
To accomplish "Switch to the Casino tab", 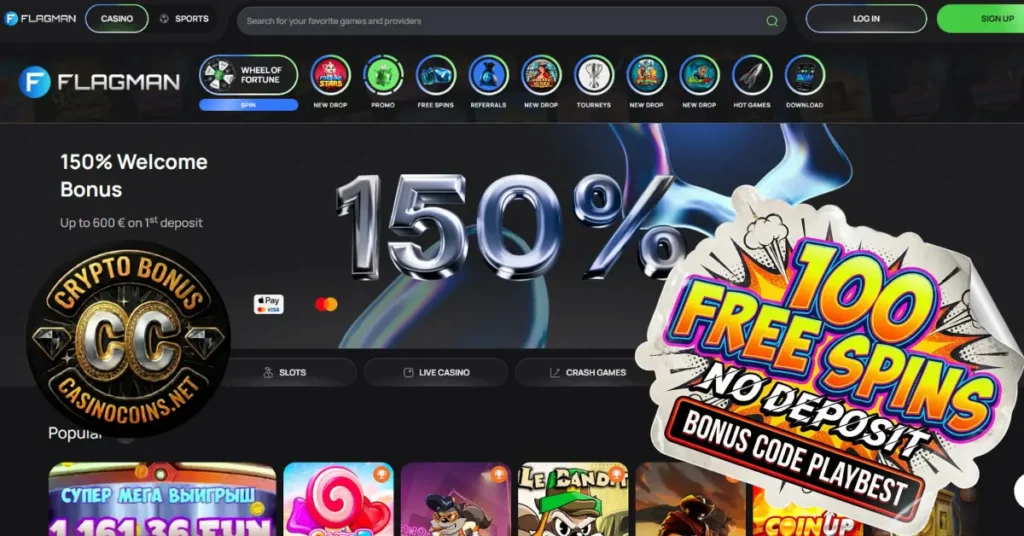I will 117,19.
